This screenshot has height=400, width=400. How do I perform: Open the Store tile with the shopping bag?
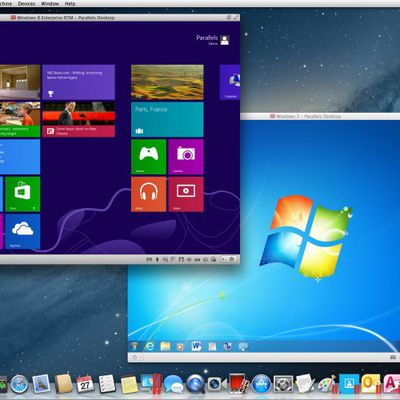[x=23, y=194]
